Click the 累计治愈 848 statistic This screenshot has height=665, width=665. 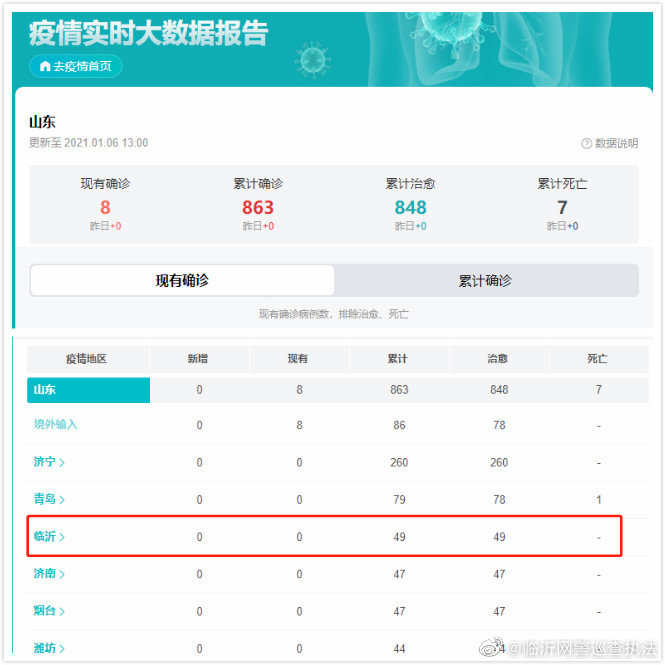click(410, 207)
